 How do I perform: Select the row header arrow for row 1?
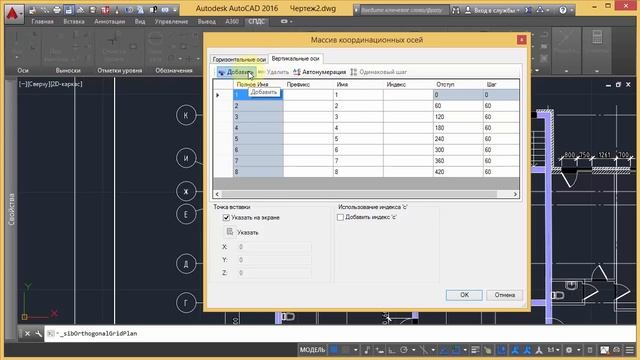223,95
